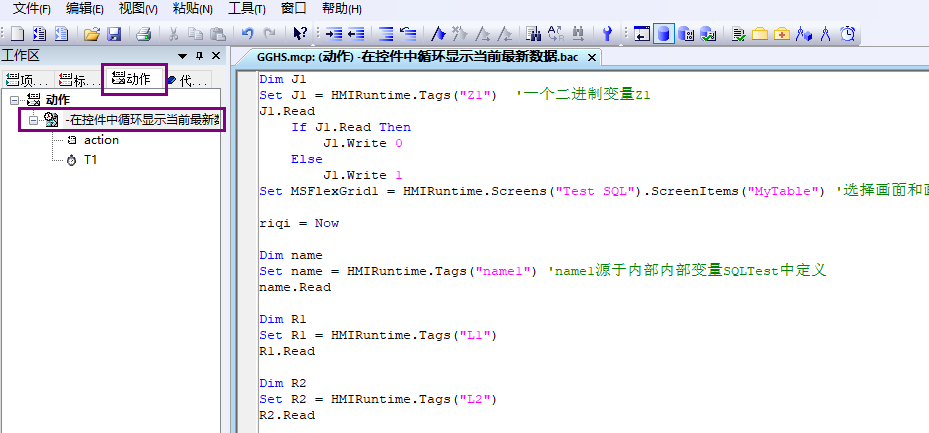Jump to the previous bookmark

coord(505,34)
